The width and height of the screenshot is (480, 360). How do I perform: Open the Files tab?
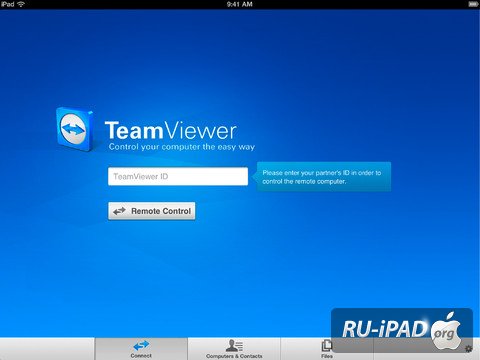327,349
